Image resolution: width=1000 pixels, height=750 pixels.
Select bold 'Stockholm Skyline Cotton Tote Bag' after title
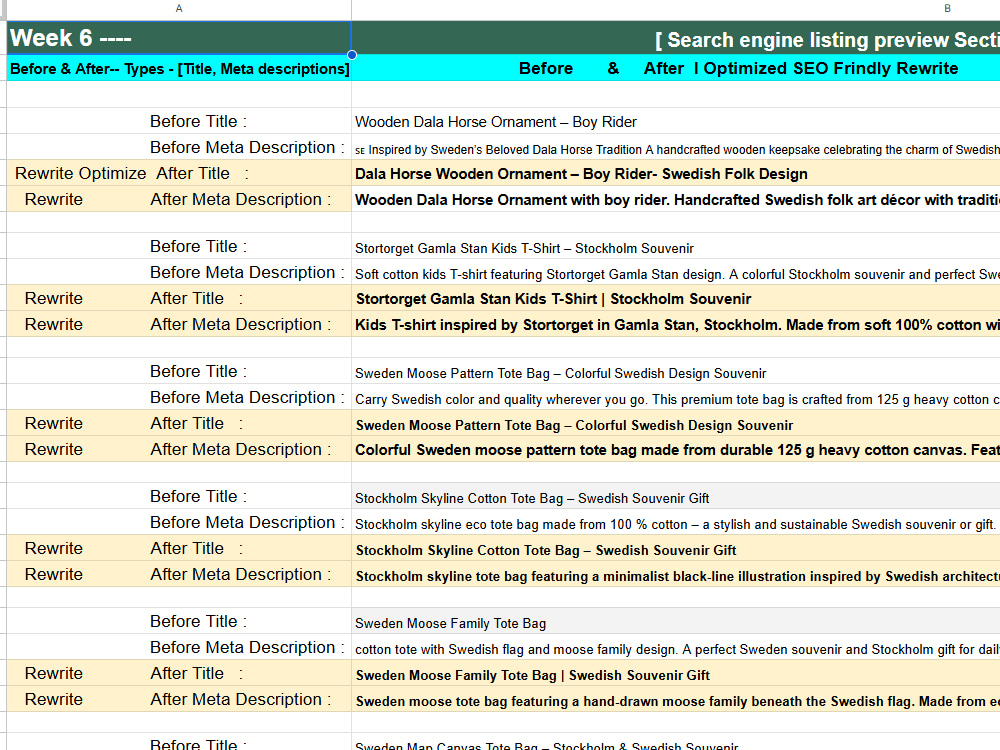click(x=675, y=548)
